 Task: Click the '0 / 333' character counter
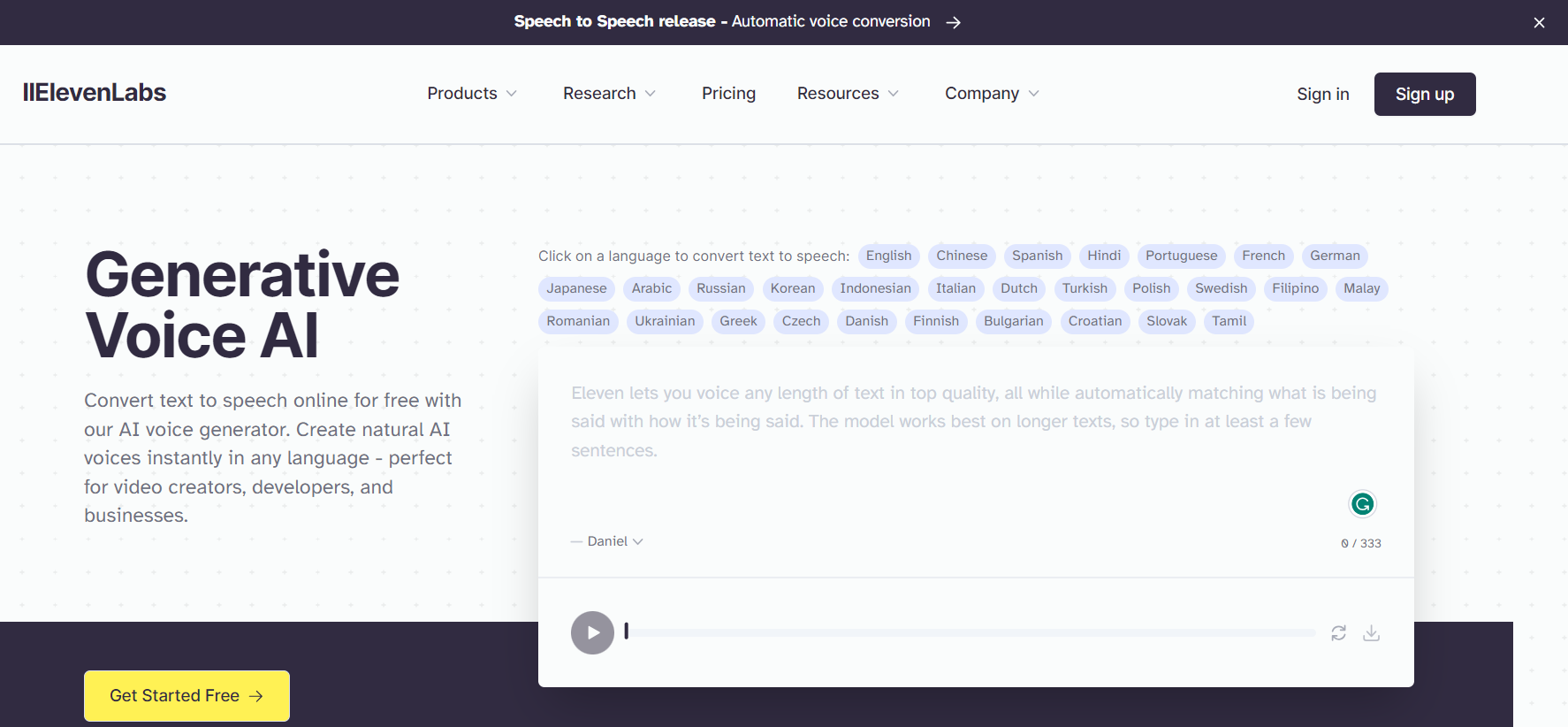pos(1360,543)
